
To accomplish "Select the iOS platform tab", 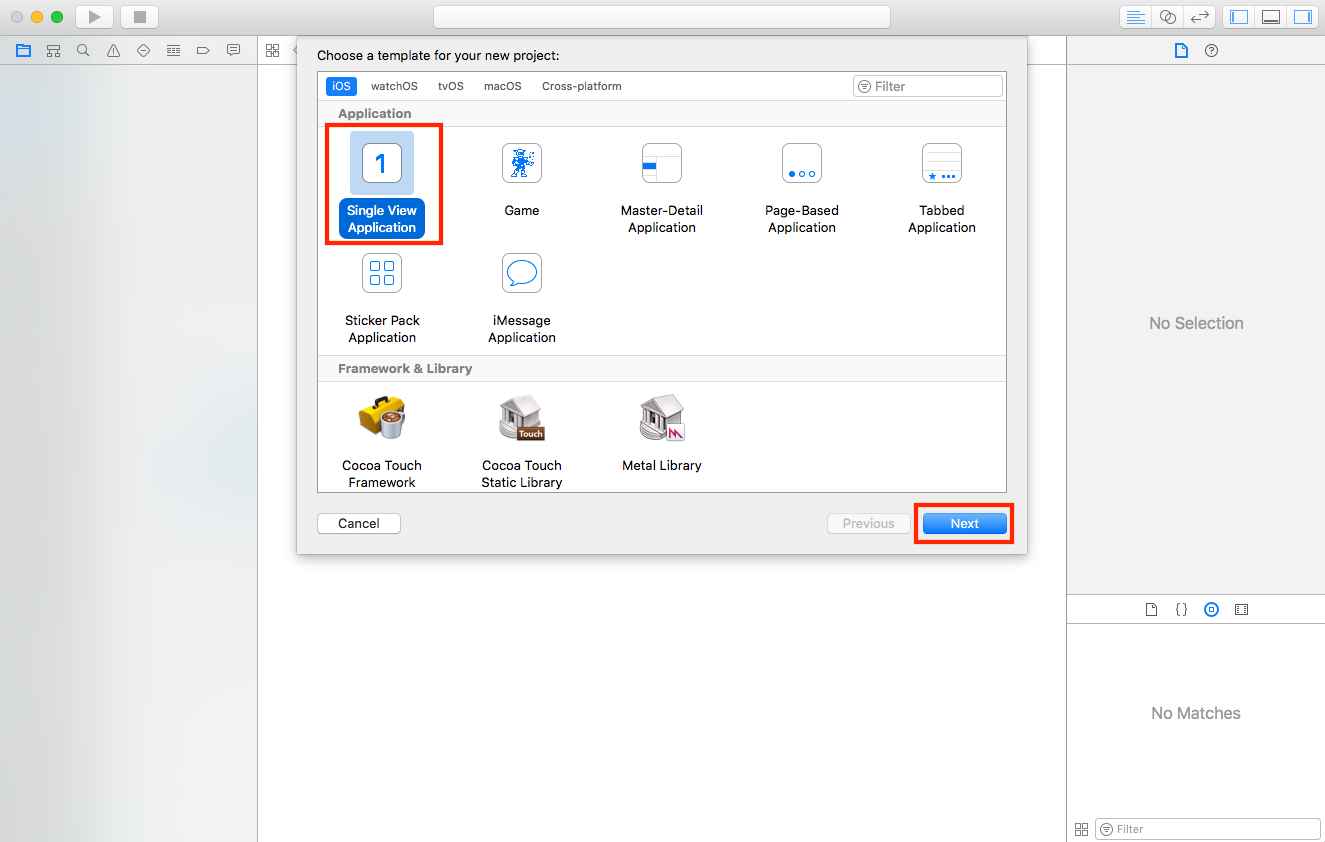I will [342, 86].
